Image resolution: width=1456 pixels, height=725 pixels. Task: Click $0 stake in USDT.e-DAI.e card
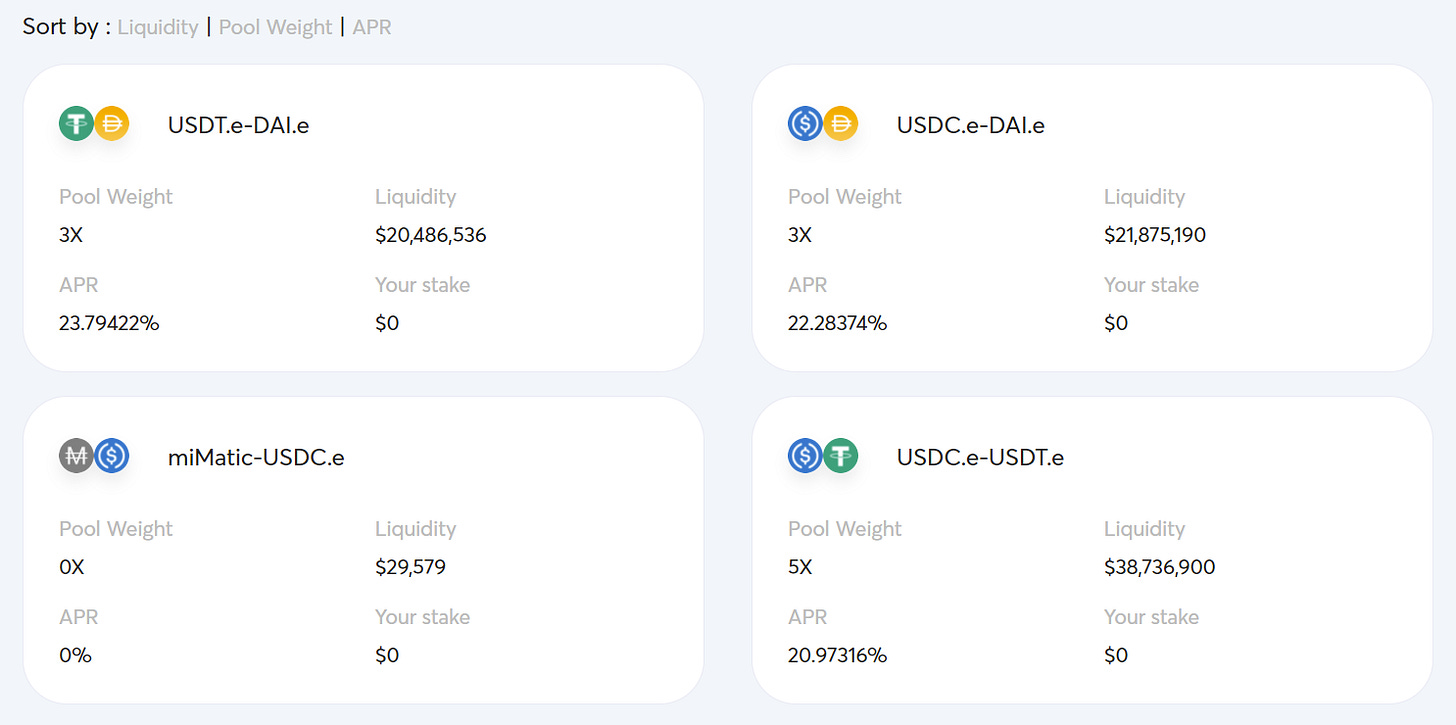tap(387, 324)
